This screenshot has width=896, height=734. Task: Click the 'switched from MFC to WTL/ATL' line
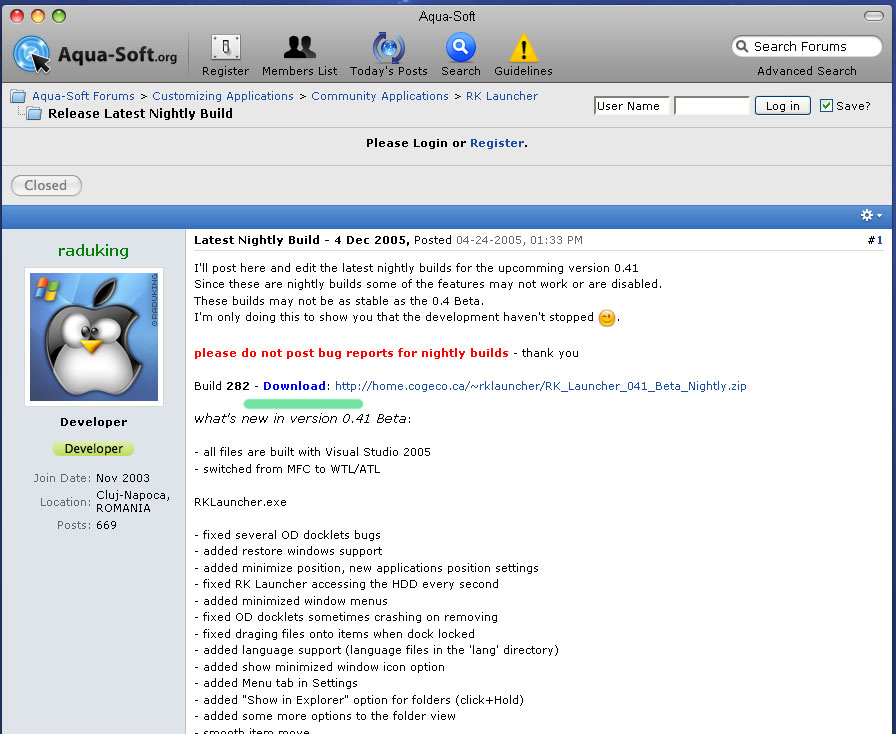click(x=287, y=469)
